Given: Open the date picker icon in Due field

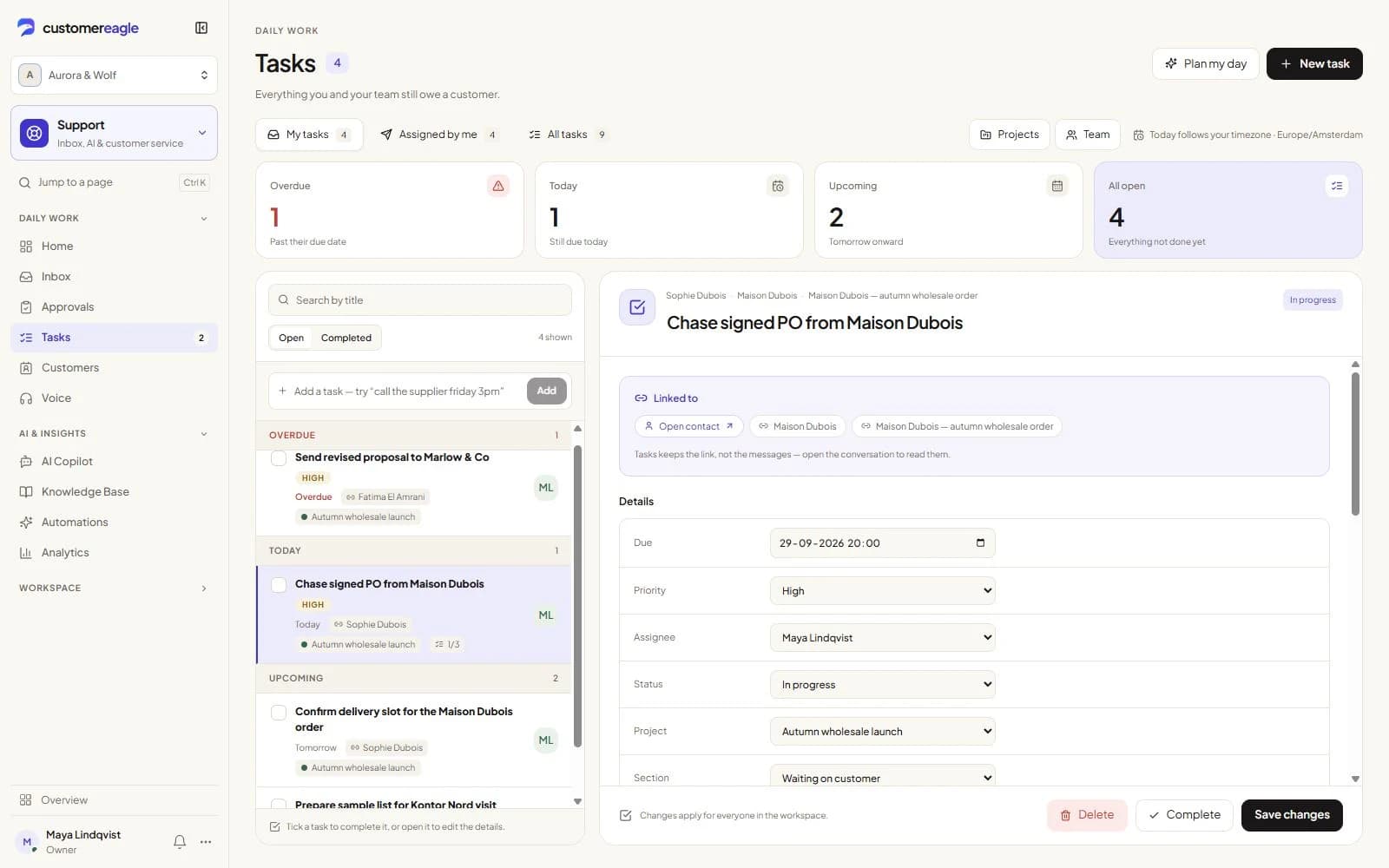Looking at the screenshot, I should click(980, 542).
